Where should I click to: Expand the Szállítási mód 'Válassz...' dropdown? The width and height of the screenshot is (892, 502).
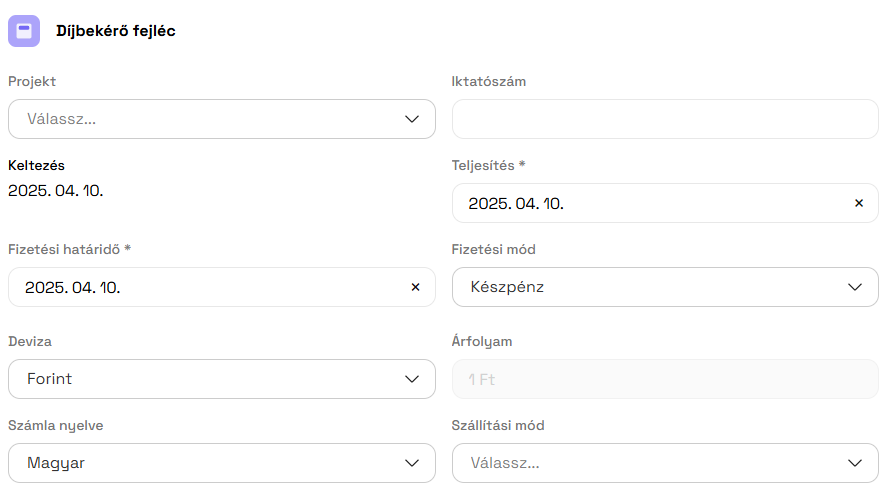click(x=640, y=463)
